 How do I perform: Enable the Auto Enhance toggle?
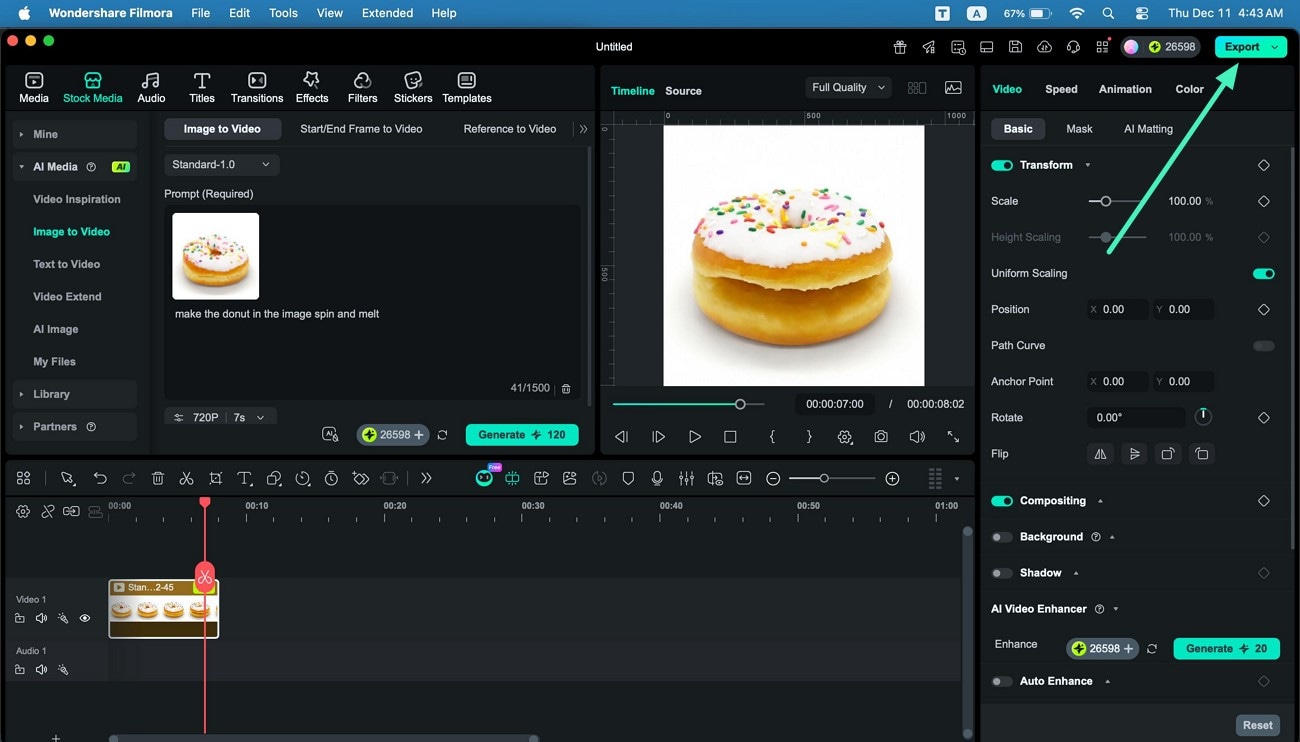point(1001,681)
